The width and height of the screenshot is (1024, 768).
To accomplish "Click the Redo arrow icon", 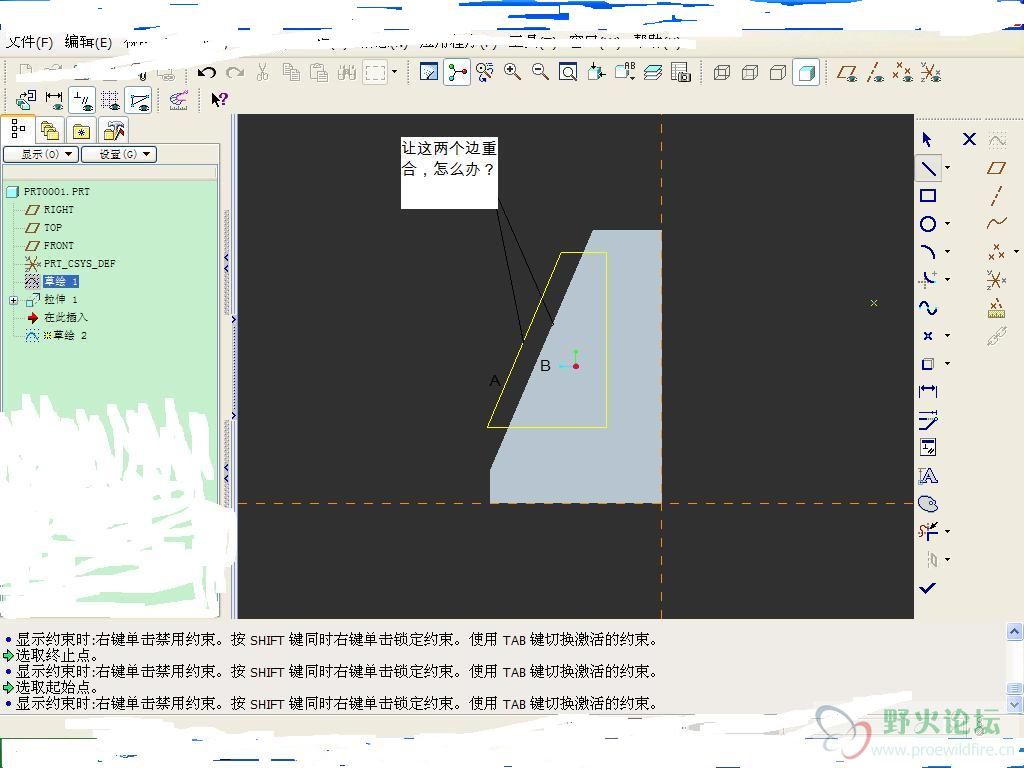I will tap(235, 72).
